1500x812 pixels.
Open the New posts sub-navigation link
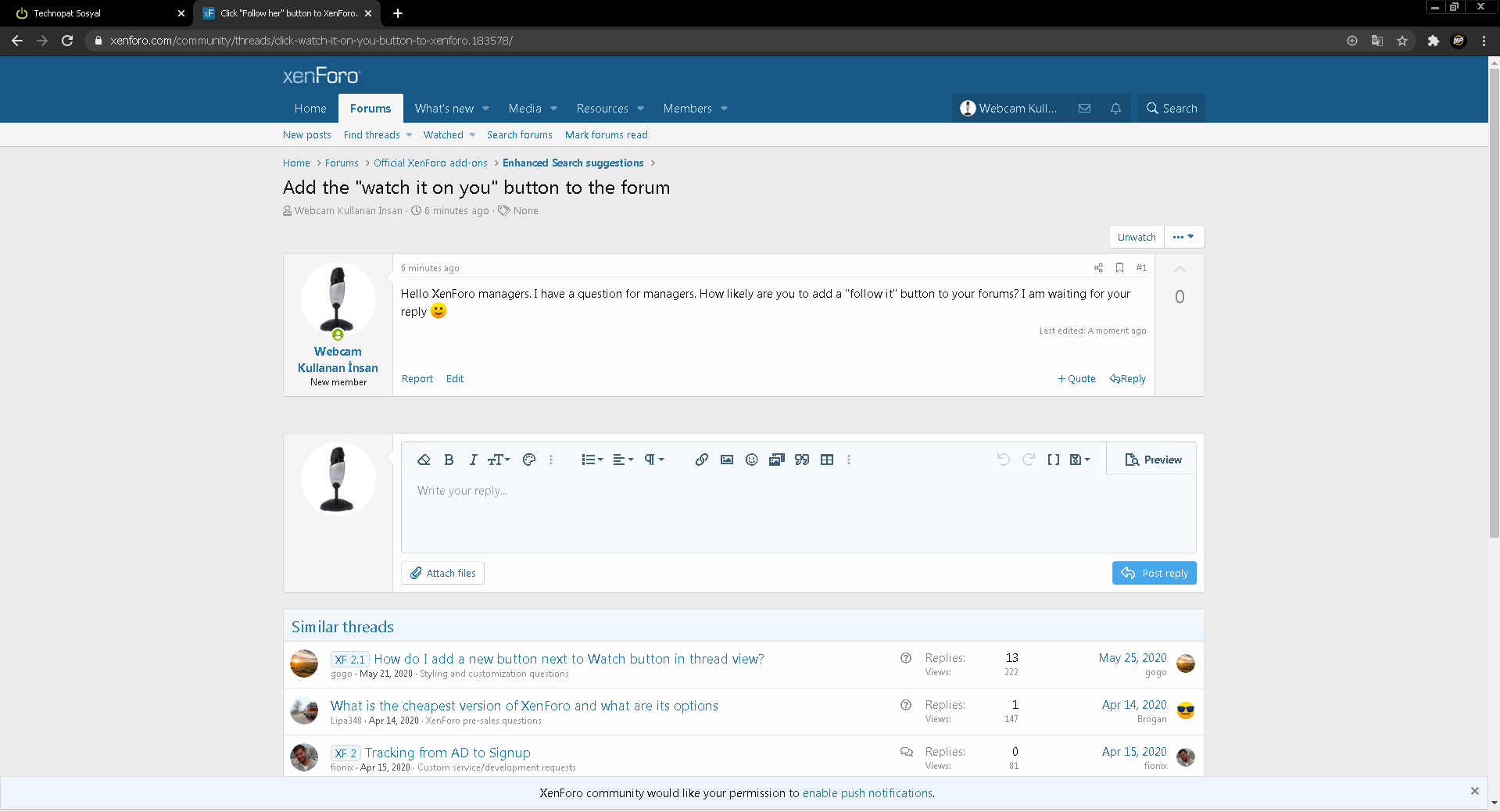point(307,135)
